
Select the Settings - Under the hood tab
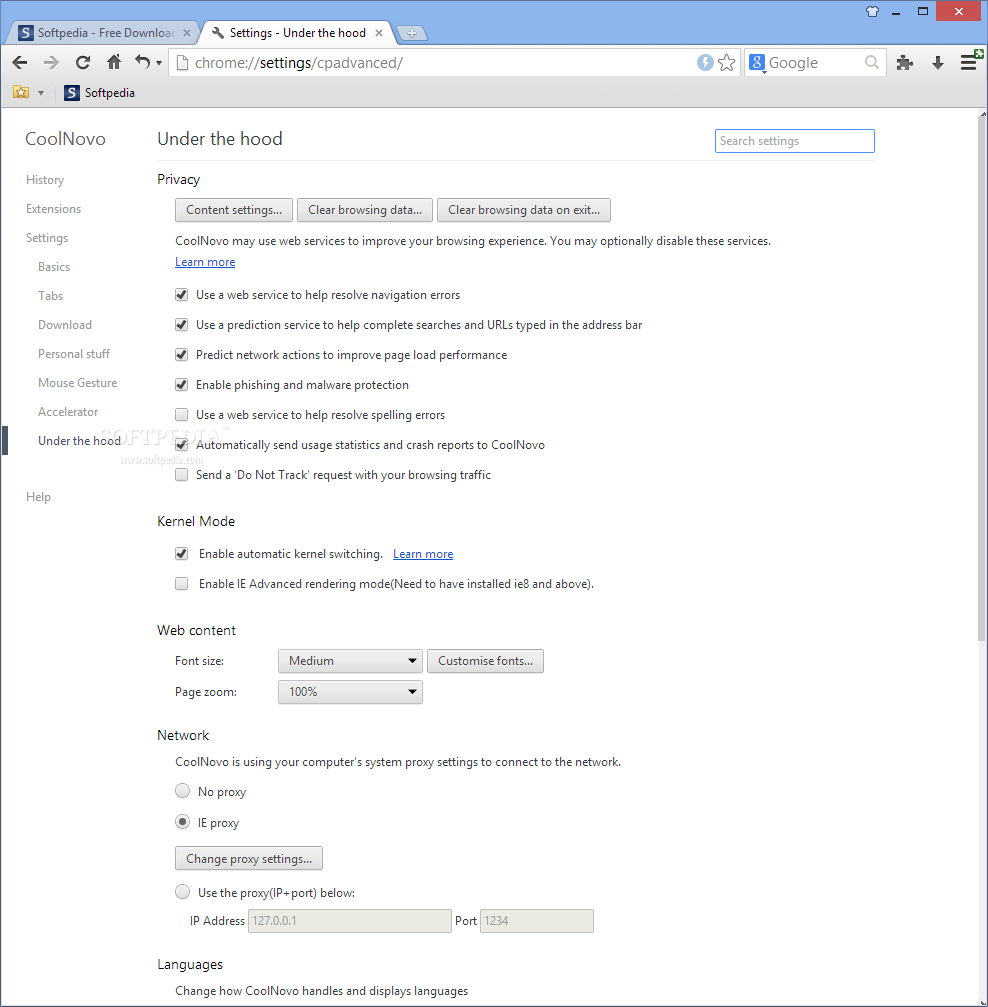click(296, 33)
